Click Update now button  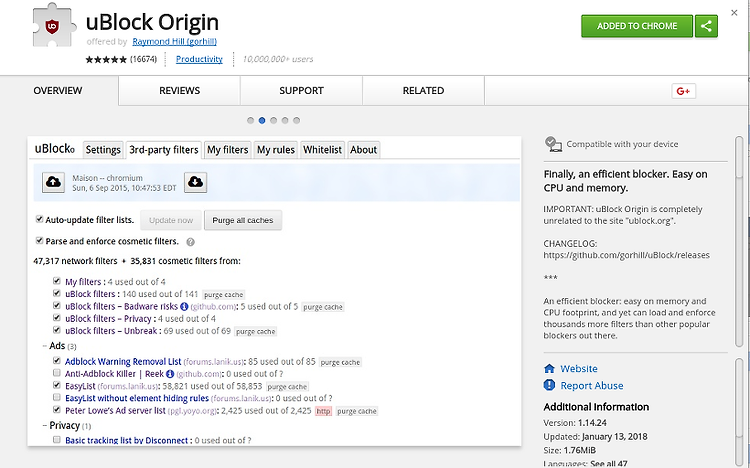(x=171, y=220)
